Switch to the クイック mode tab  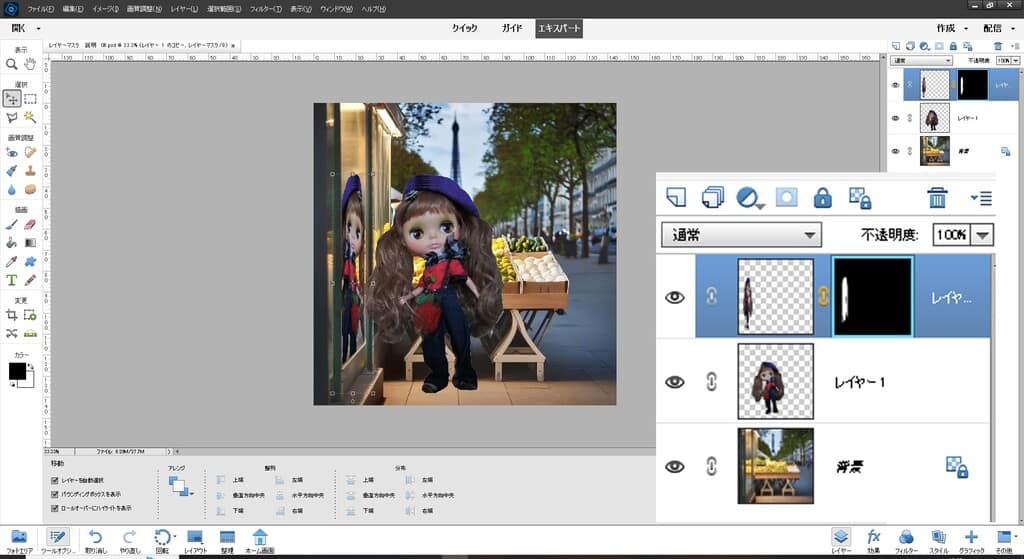[x=464, y=28]
